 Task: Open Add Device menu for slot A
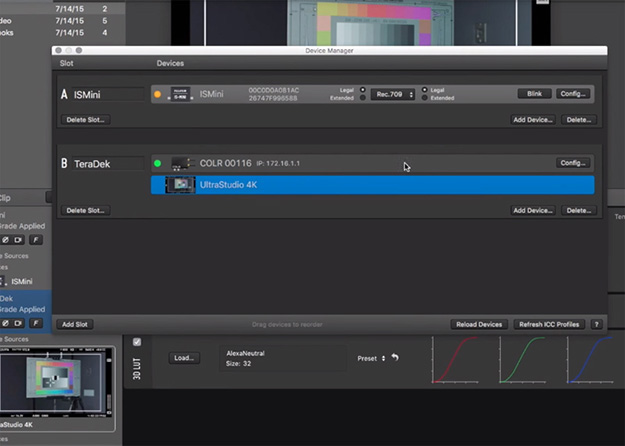[x=533, y=119]
